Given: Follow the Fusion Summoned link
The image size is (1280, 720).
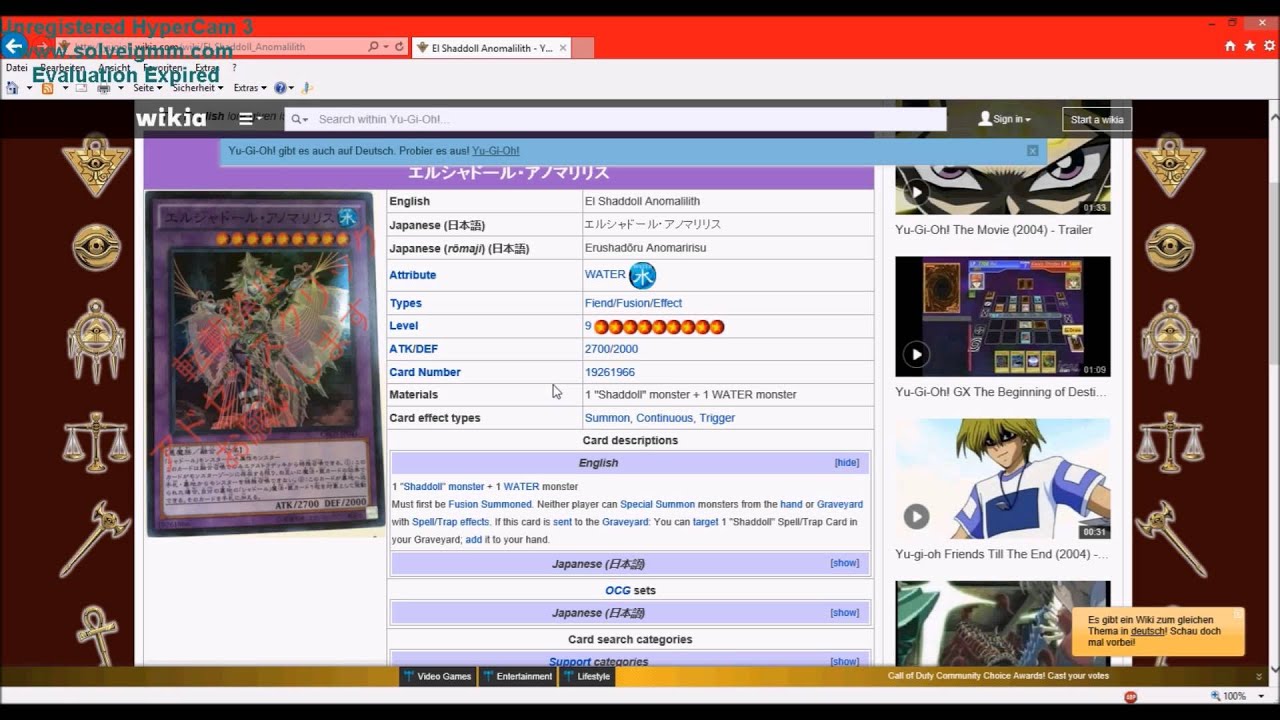Looking at the screenshot, I should pos(490,504).
